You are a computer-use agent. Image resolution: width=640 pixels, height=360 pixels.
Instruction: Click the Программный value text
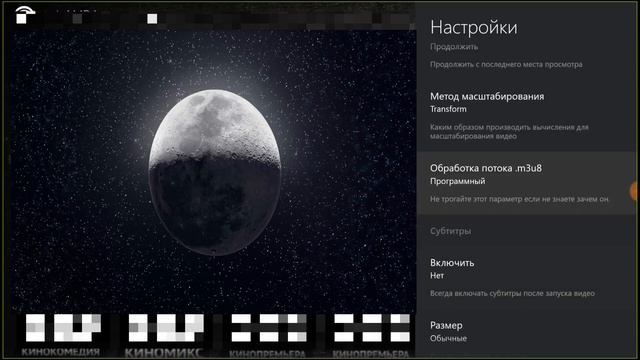(458, 181)
